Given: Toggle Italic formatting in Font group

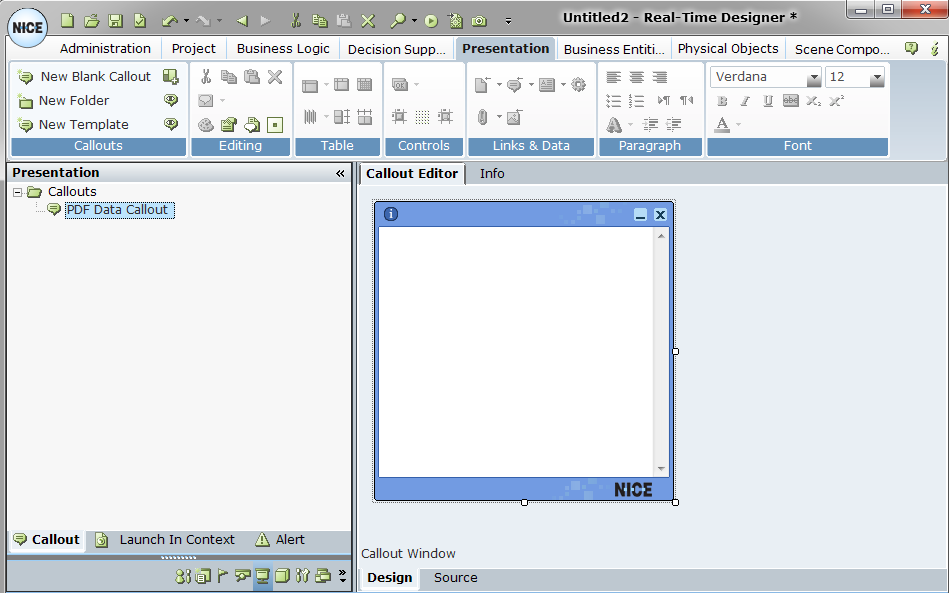Looking at the screenshot, I should (x=745, y=101).
